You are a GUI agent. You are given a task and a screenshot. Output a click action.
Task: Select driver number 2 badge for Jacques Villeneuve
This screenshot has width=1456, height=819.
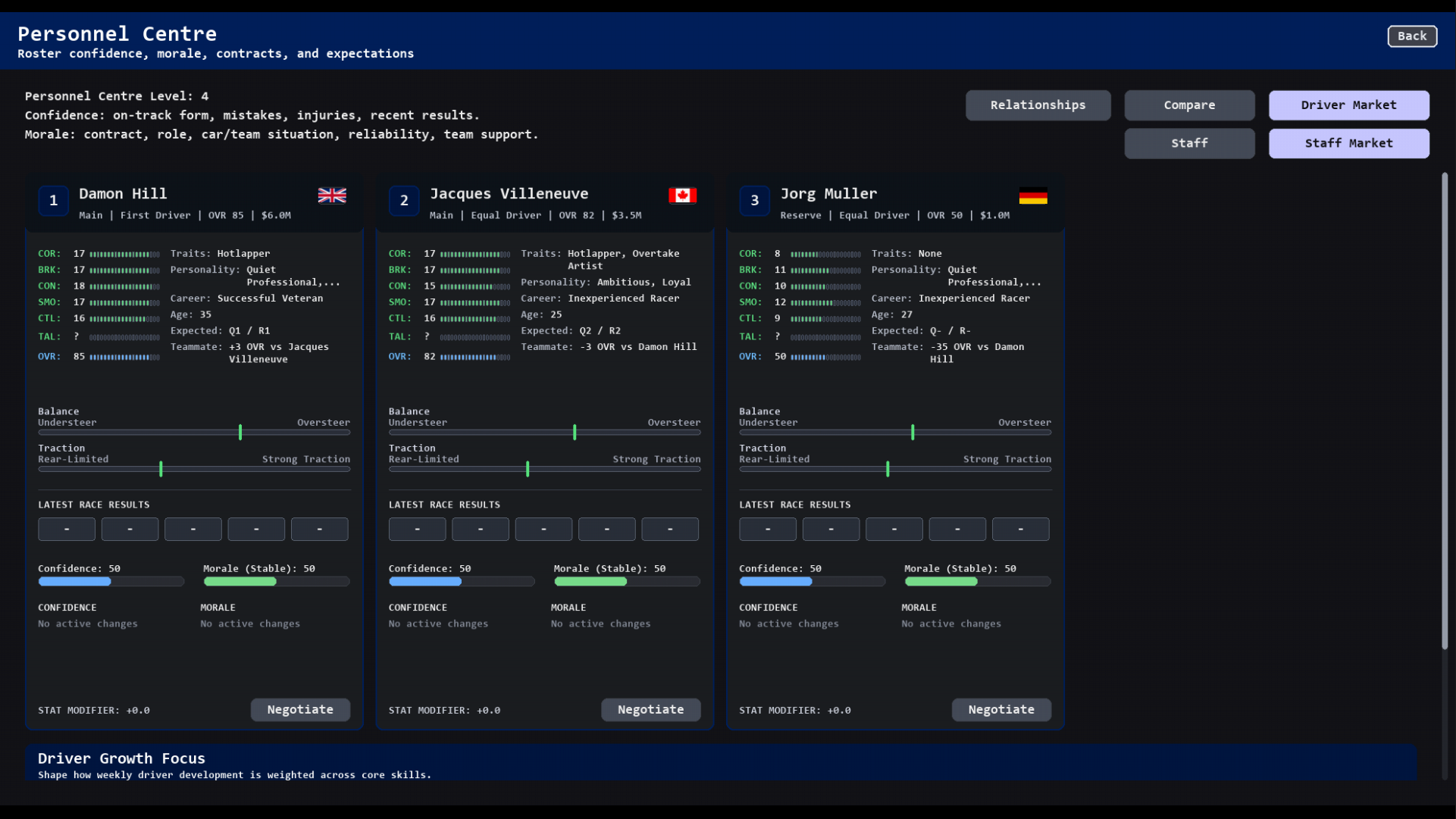[404, 201]
